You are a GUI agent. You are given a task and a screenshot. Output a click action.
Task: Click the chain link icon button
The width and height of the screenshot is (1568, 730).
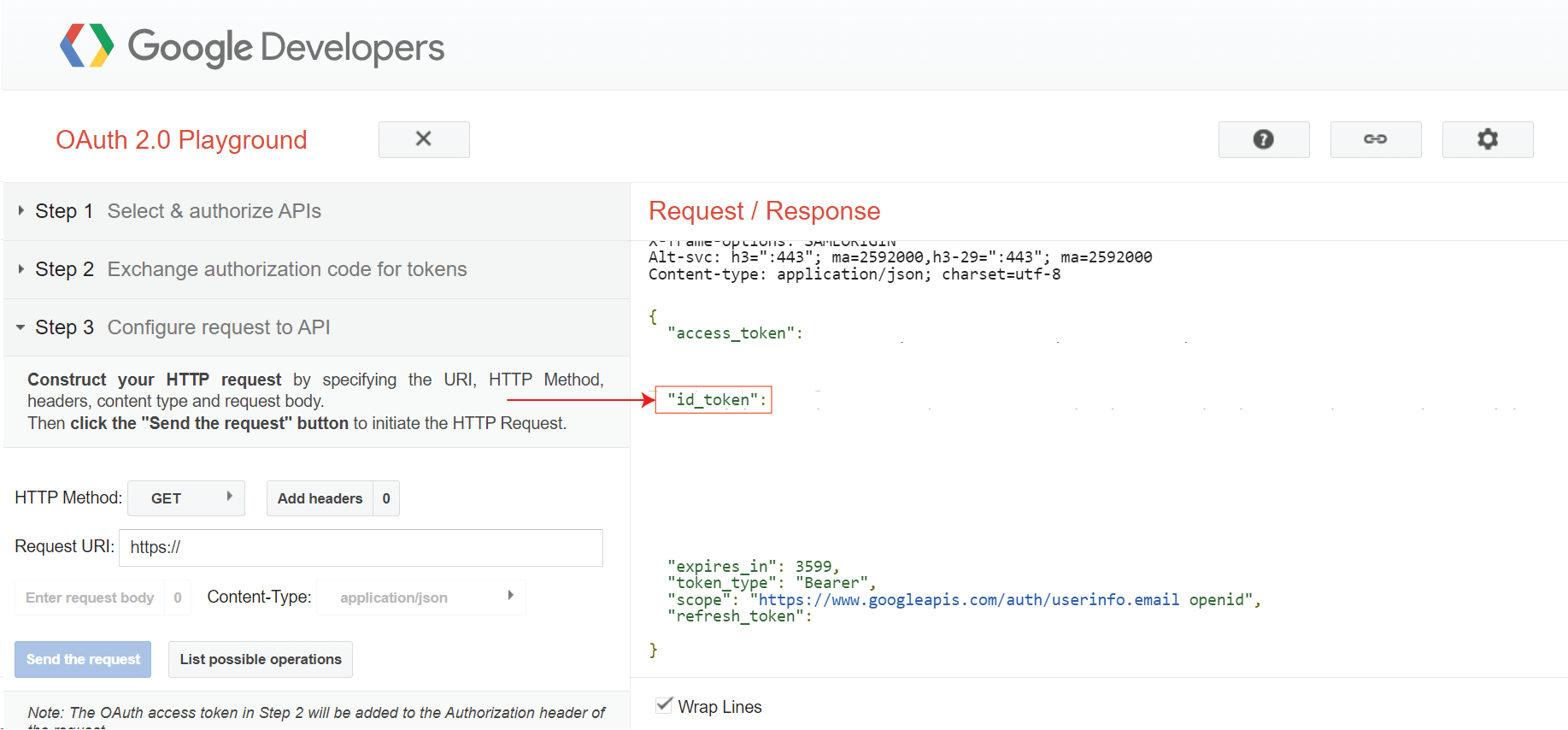[1376, 139]
